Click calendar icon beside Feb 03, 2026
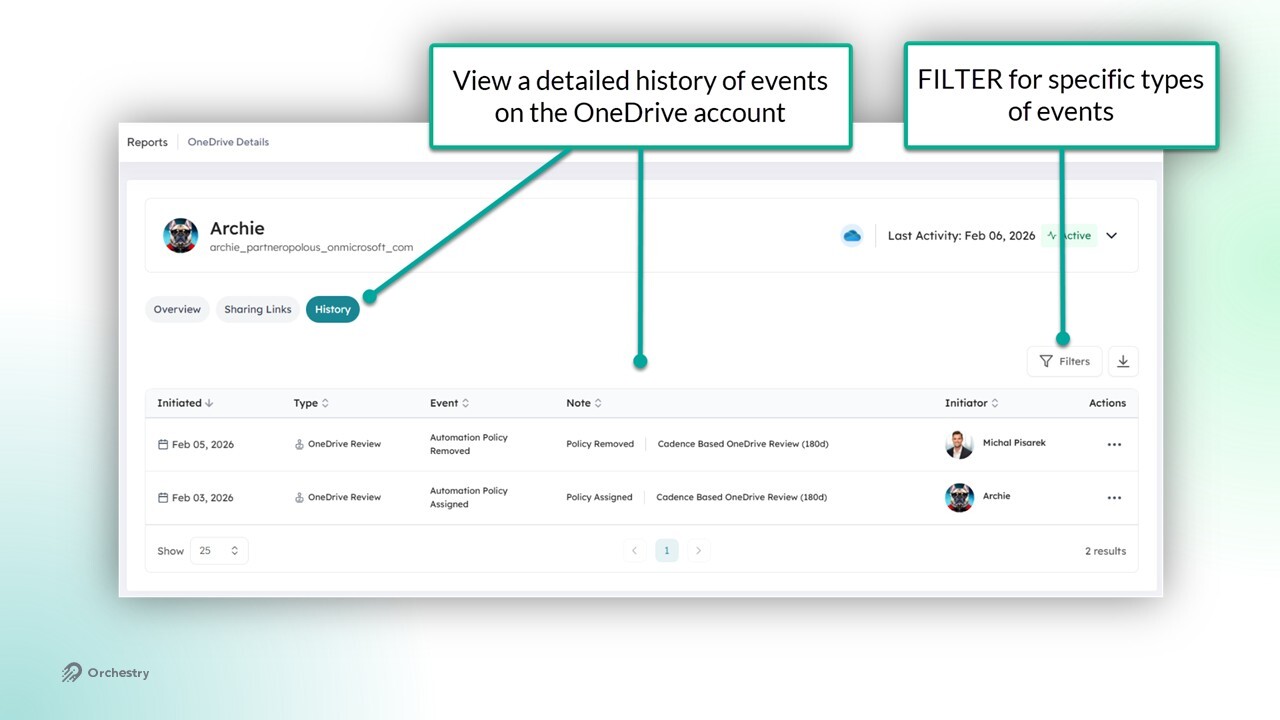Viewport: 1280px width, 720px height. point(163,497)
